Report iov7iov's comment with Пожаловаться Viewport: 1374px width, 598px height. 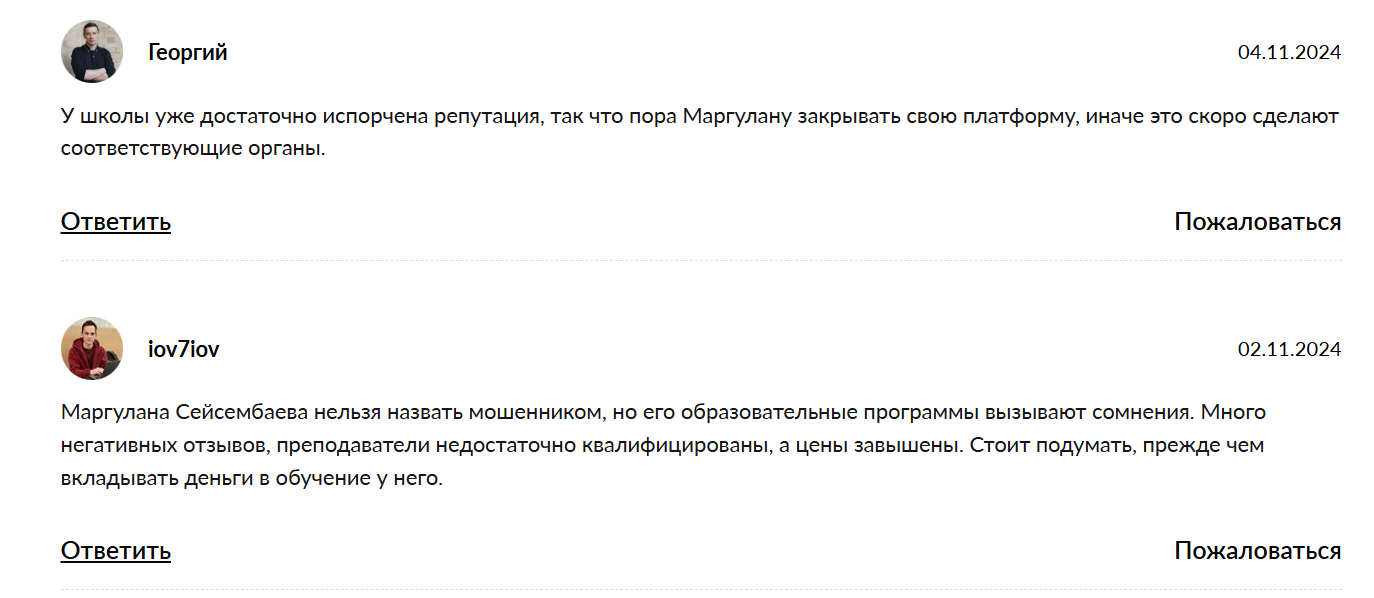pos(1258,550)
